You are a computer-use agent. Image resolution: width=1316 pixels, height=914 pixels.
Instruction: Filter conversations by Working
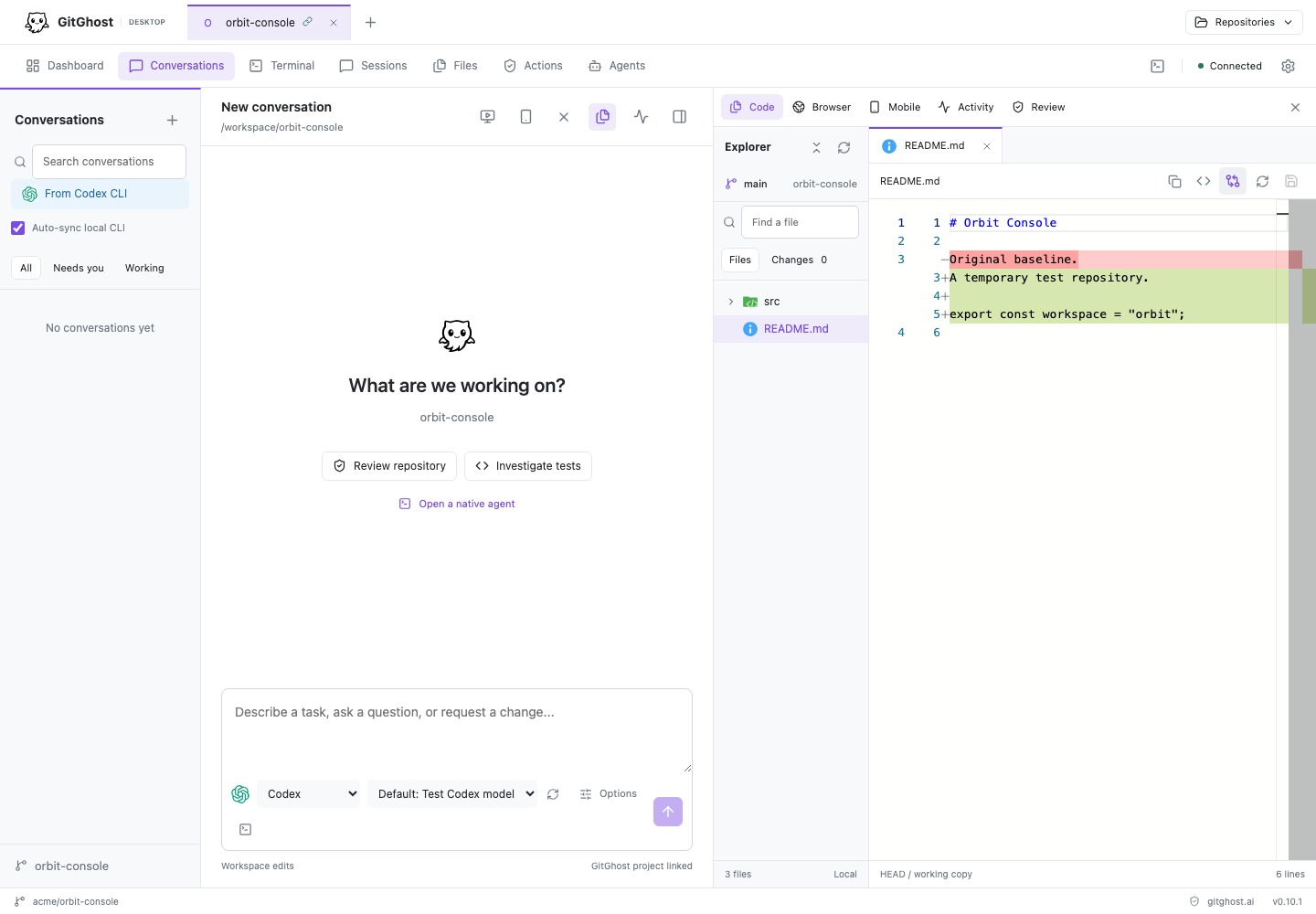[144, 268]
